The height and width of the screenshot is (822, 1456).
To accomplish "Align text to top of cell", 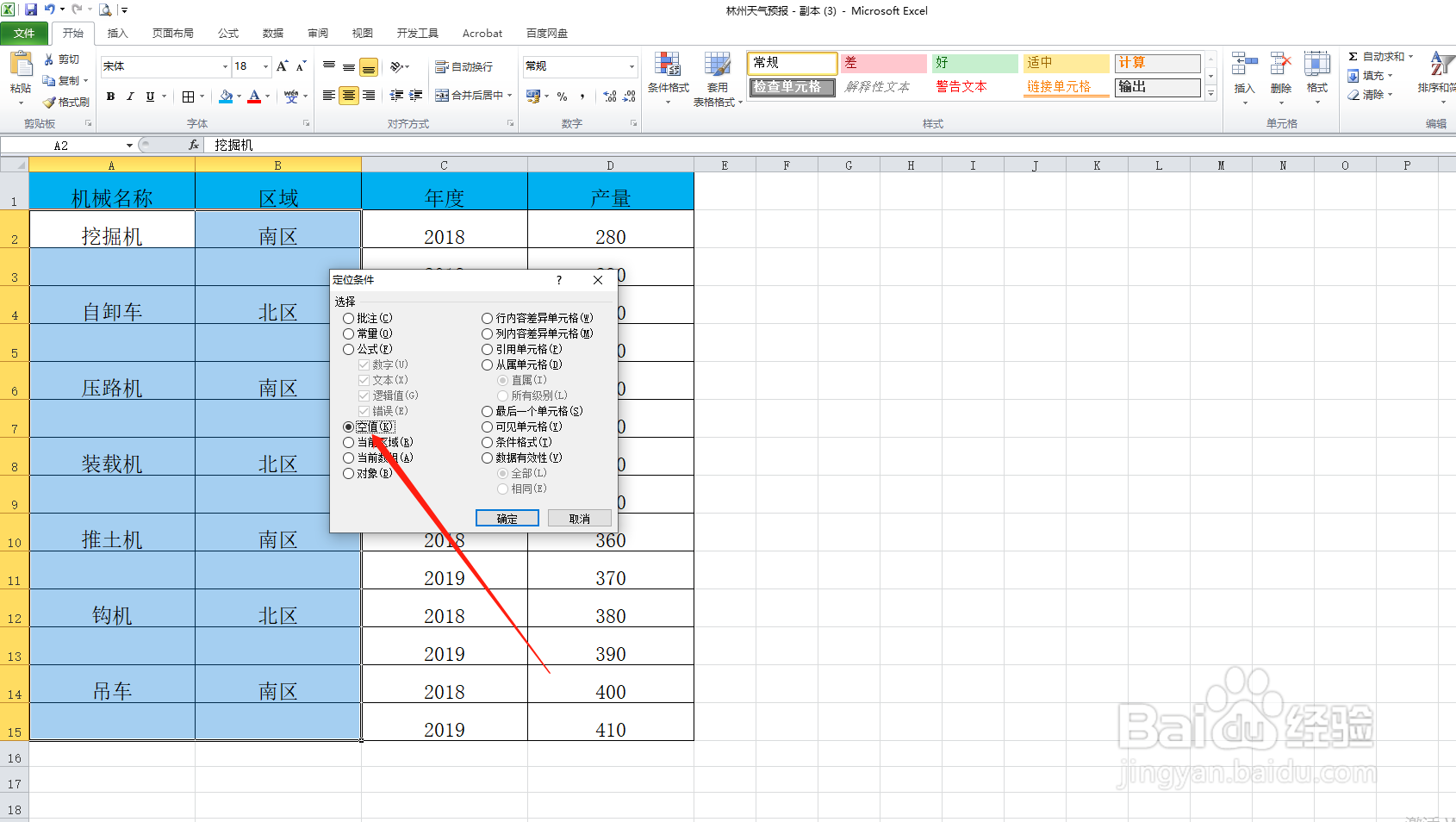I will [329, 66].
